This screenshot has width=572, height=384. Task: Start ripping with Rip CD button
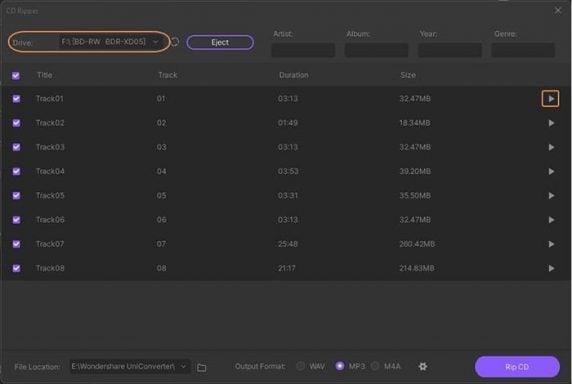[517, 366]
